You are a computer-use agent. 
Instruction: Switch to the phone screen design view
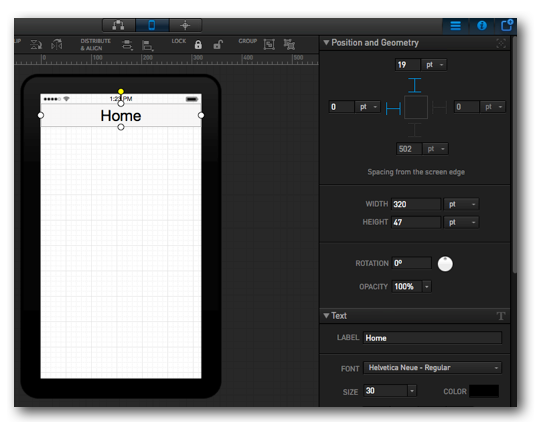pyautogui.click(x=152, y=25)
